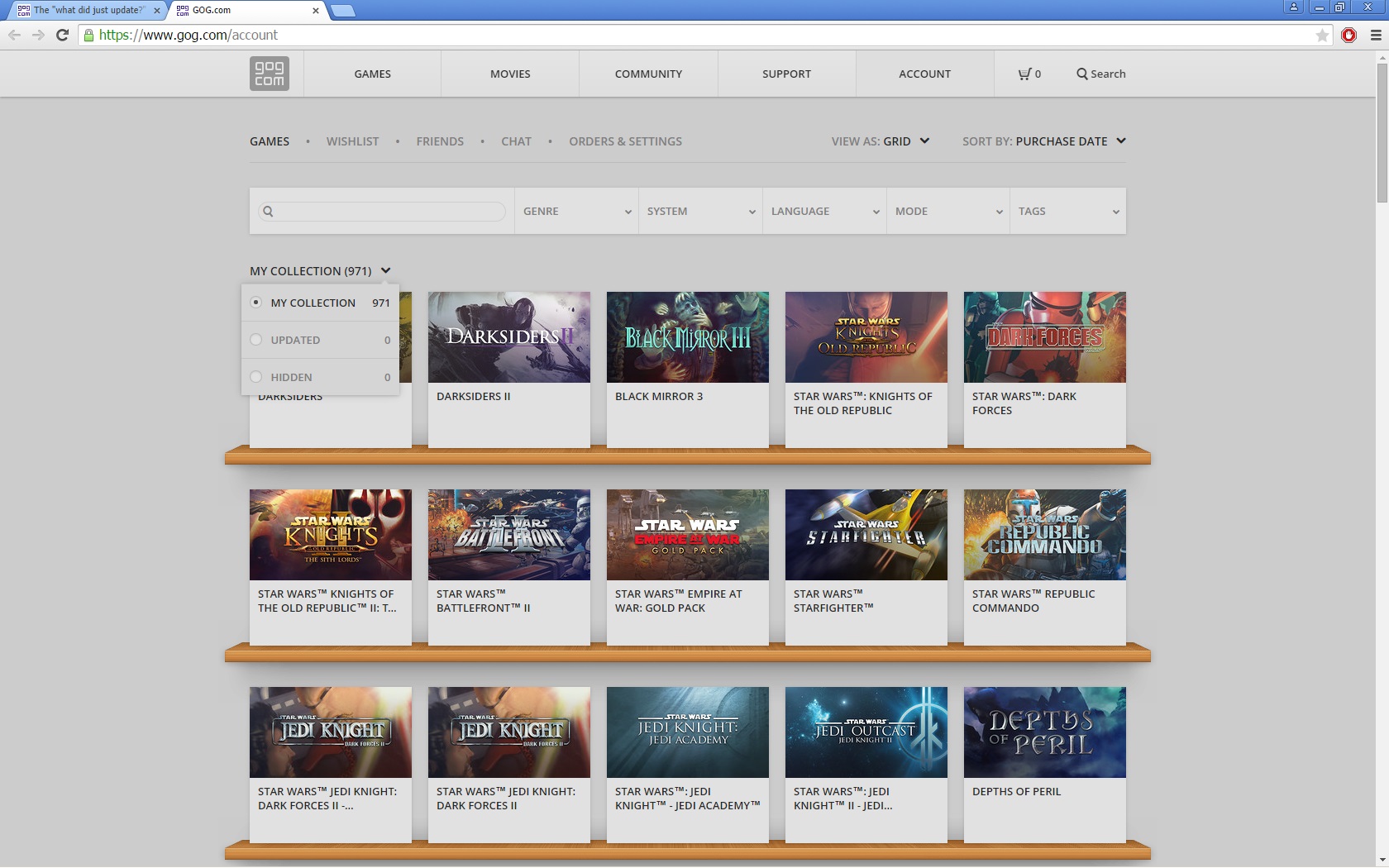Close the "what did just update" tab
The height and width of the screenshot is (868, 1389).
pyautogui.click(x=157, y=11)
